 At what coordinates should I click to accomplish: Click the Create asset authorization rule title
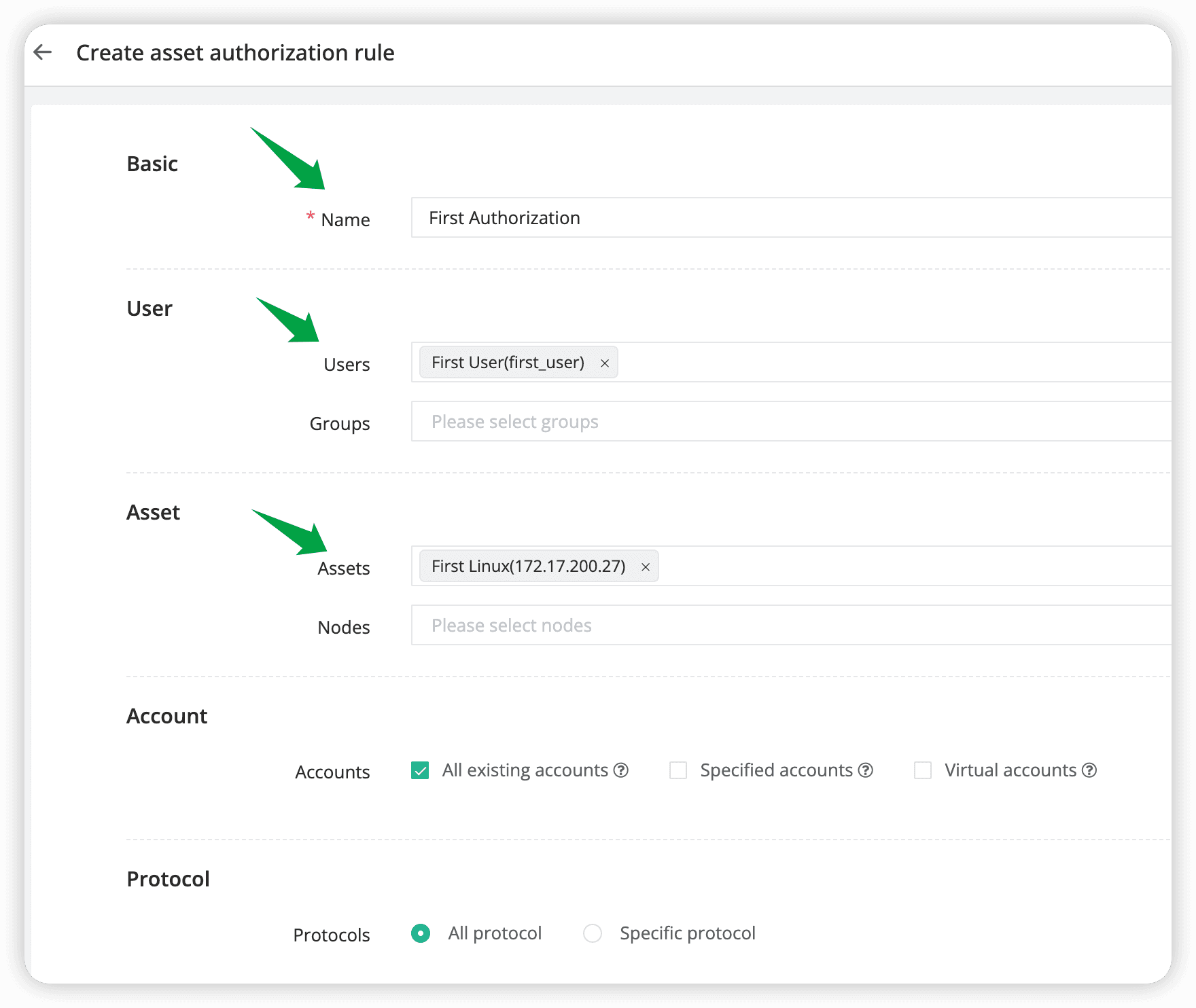pos(235,52)
